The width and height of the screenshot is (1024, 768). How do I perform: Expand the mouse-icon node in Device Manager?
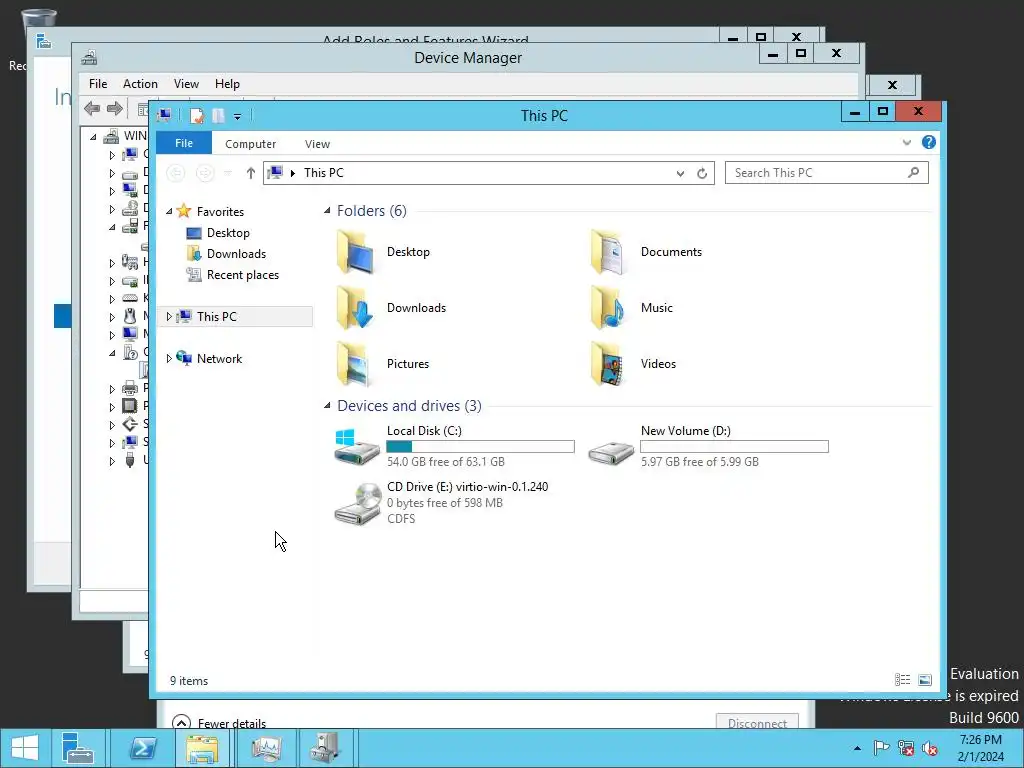click(112, 317)
